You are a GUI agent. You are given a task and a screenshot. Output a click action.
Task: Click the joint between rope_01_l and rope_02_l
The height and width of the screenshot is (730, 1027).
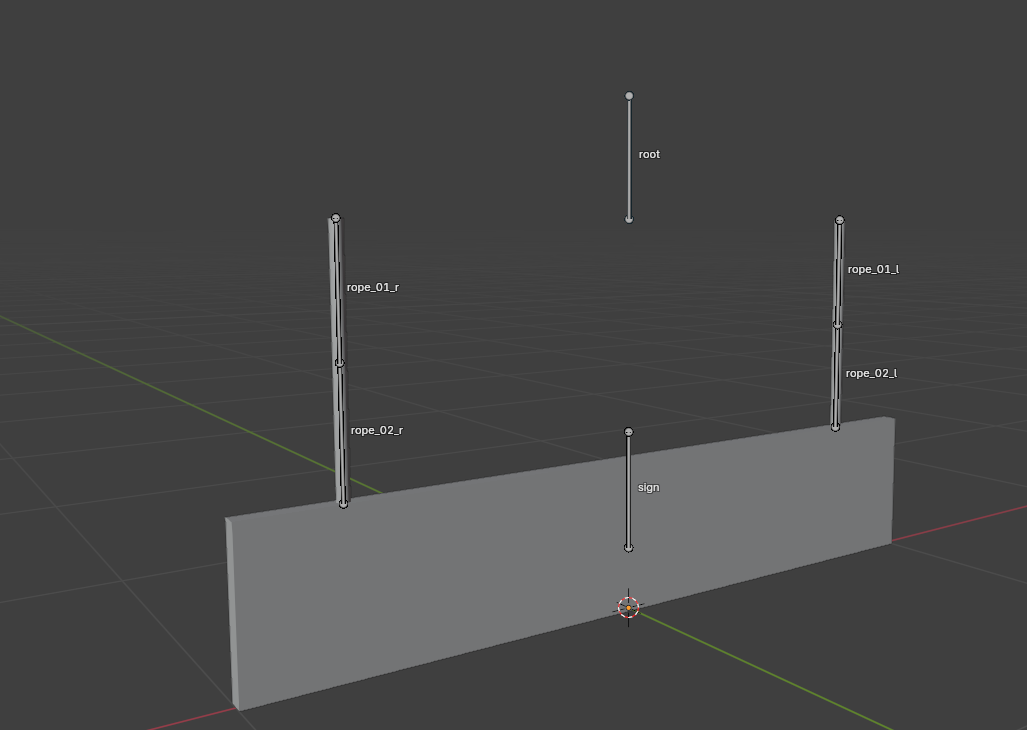coord(837,323)
